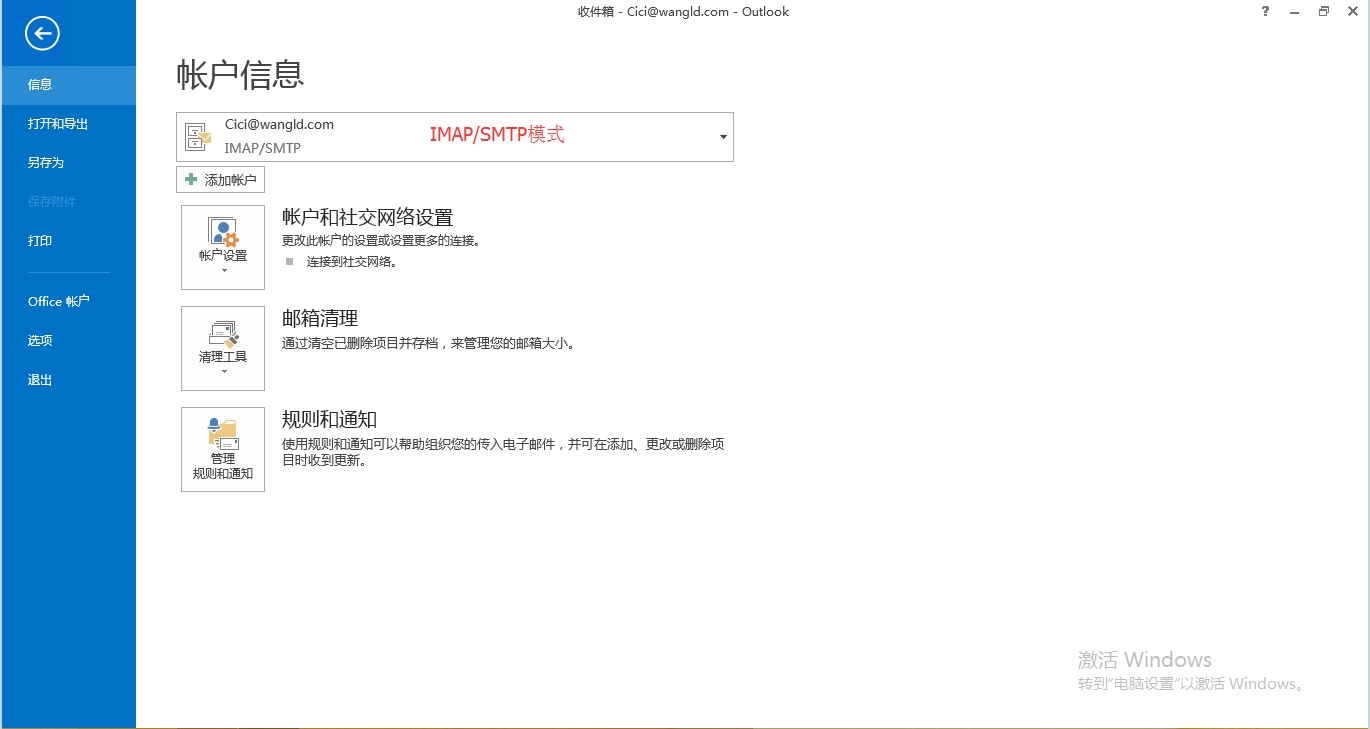The width and height of the screenshot is (1370, 729).
Task: Click the rules and alerts folder icon
Action: click(223, 434)
